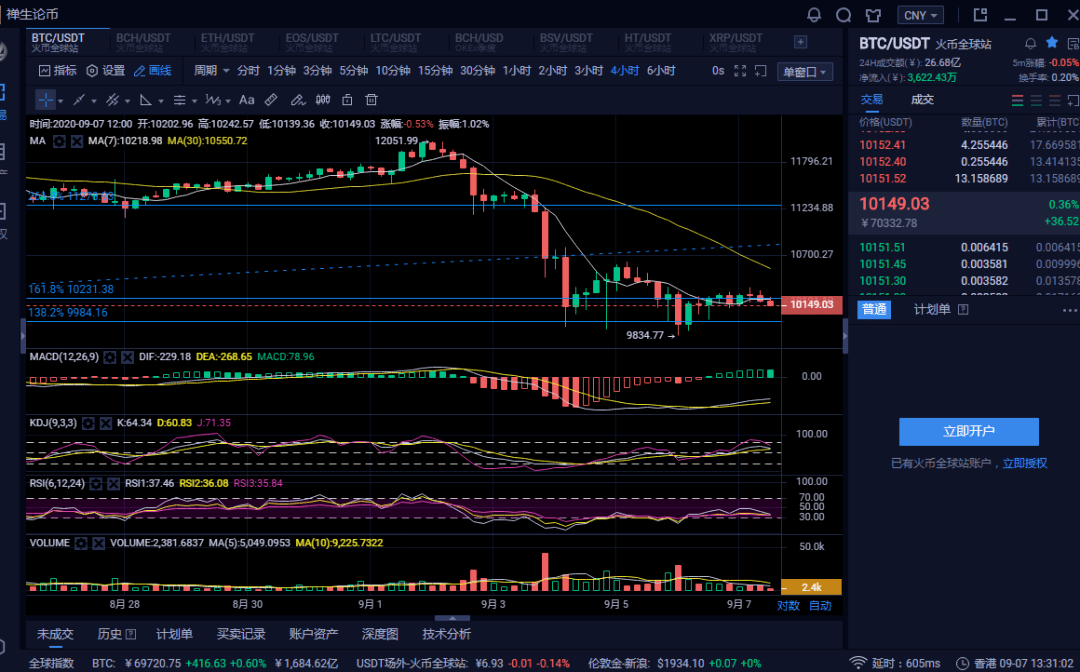Click the fullscreen chart icon
Image resolution: width=1080 pixels, height=672 pixels.
click(740, 71)
